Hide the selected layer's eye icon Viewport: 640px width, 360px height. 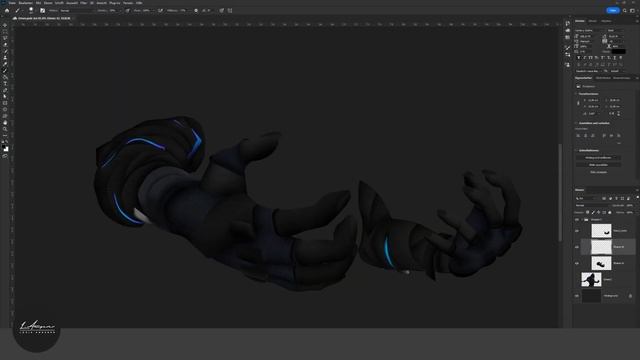[x=577, y=247]
